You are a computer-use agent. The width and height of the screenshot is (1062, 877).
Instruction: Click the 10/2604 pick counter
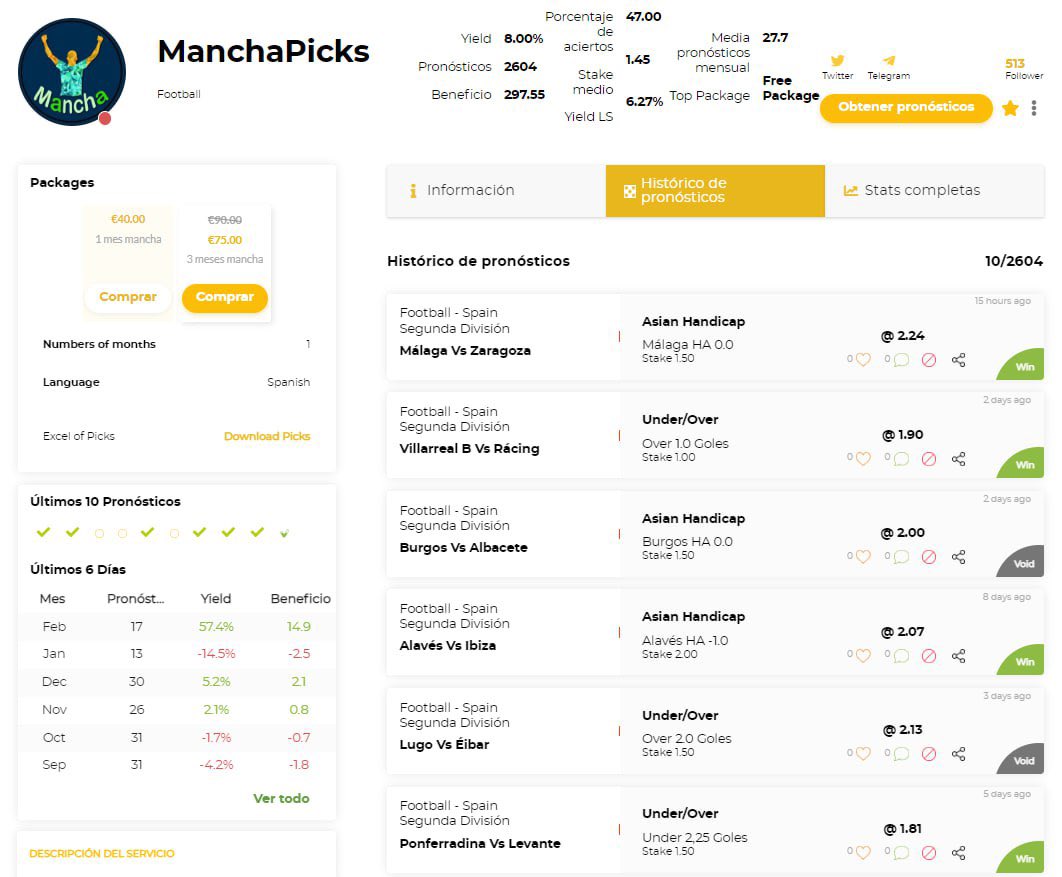point(1013,261)
